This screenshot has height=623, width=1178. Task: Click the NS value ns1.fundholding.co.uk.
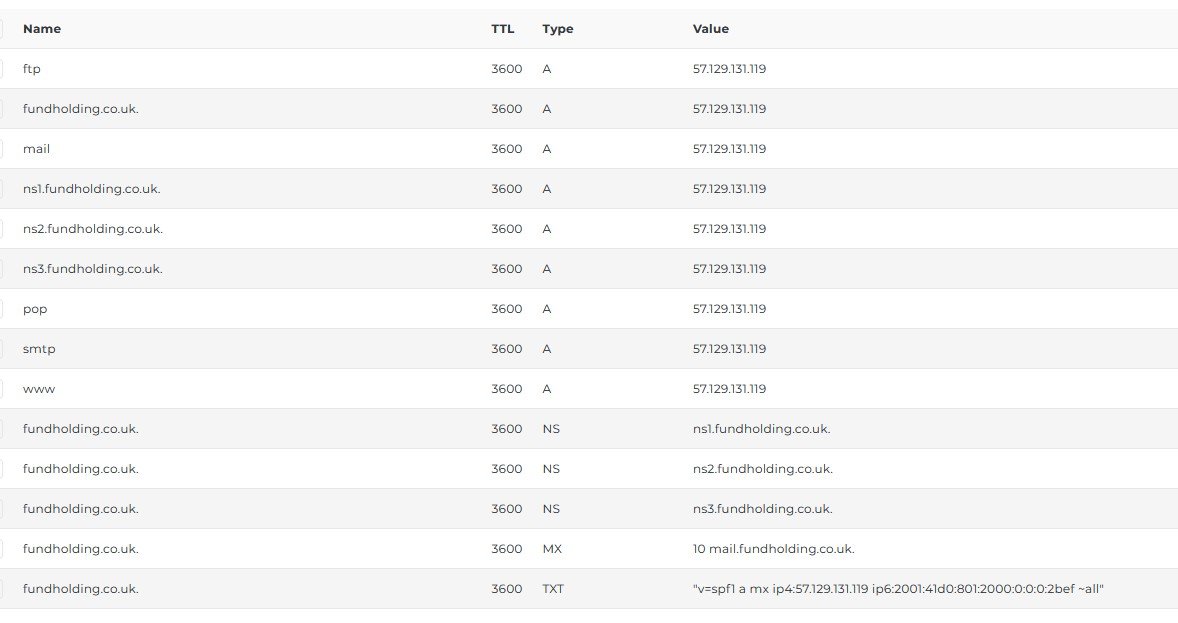761,428
